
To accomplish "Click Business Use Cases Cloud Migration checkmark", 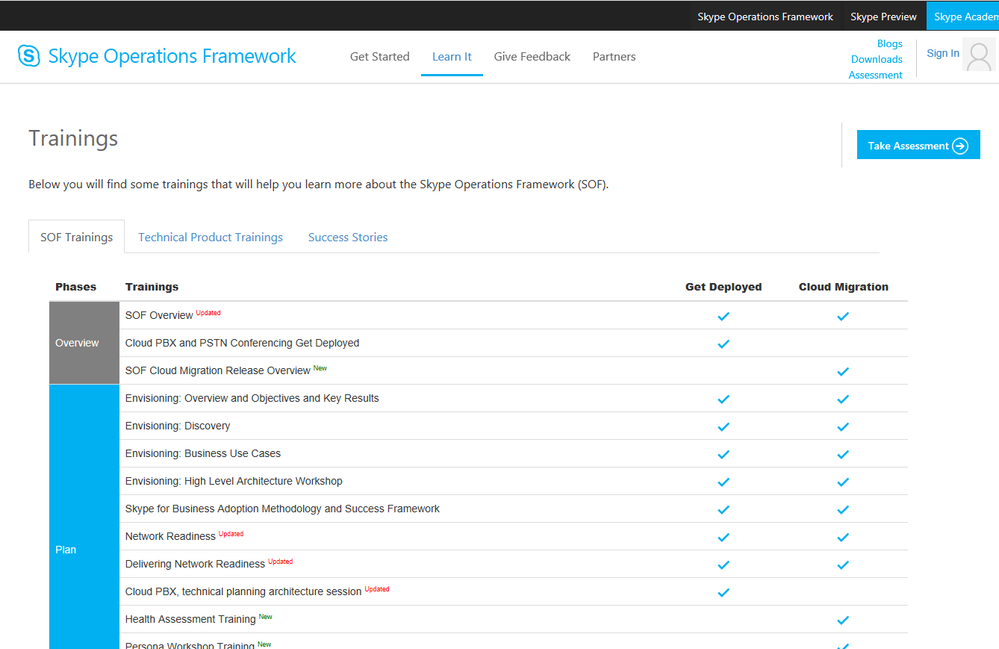I will [843, 454].
